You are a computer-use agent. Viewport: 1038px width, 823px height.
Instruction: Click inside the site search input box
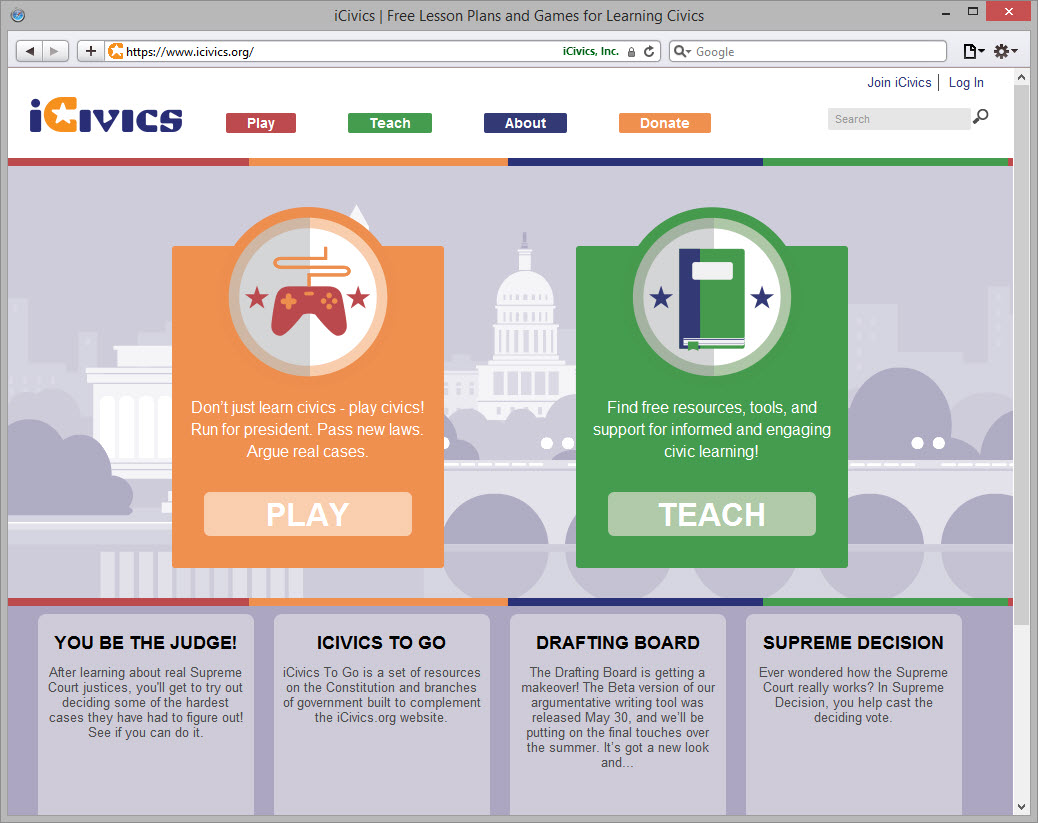click(895, 118)
